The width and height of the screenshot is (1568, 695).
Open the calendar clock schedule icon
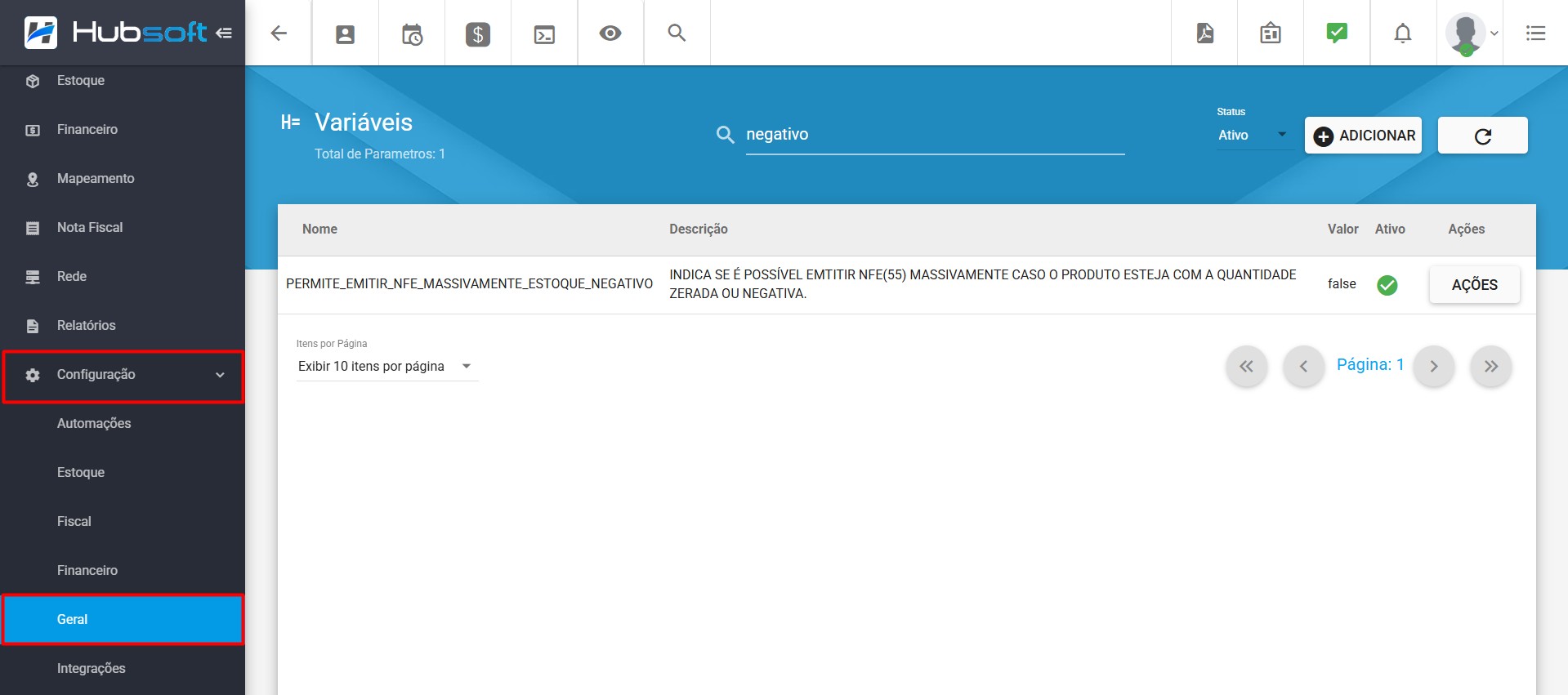(x=412, y=34)
